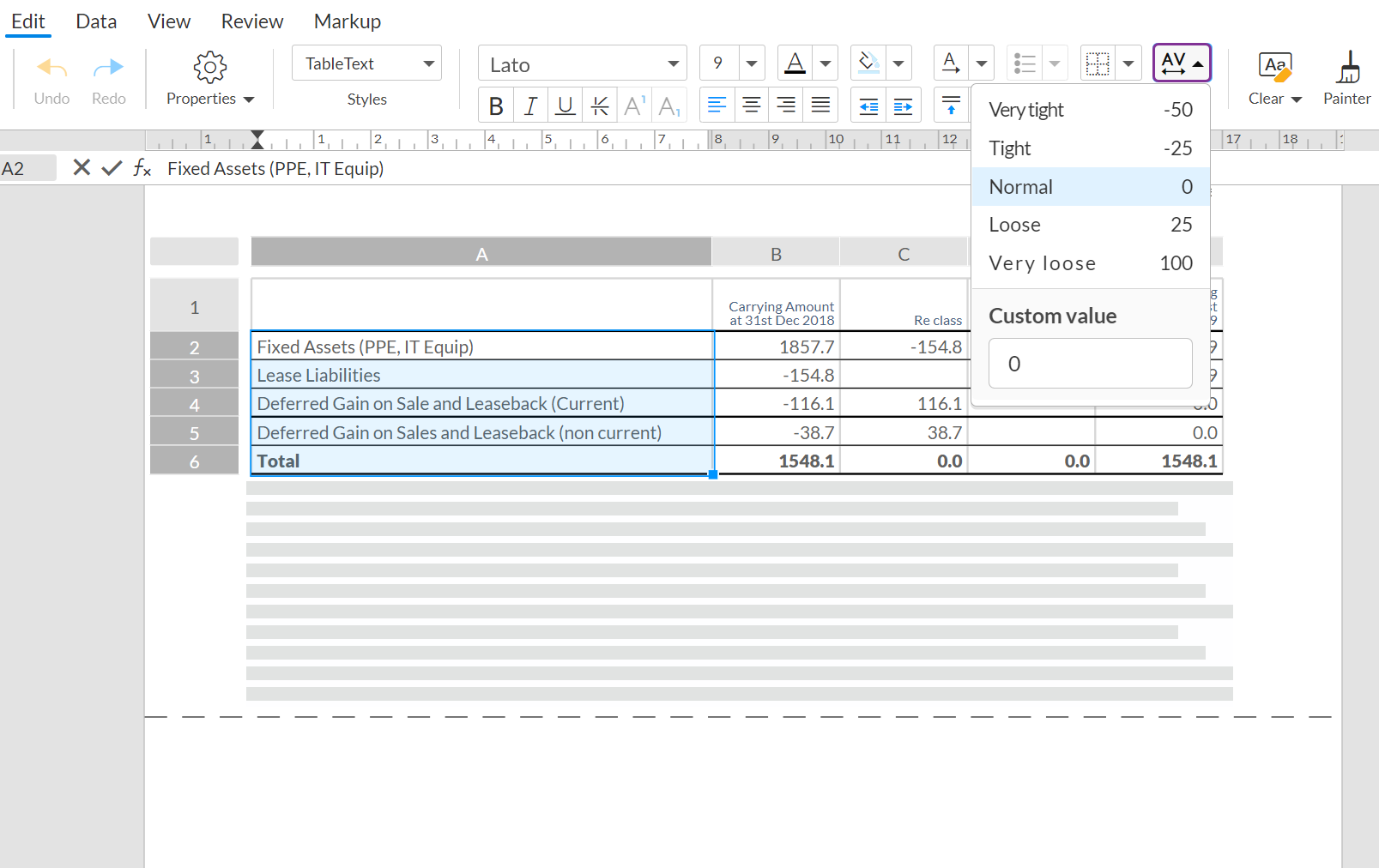Click the Carrying Amount header cell
The image size is (1379, 868).
pos(777,305)
